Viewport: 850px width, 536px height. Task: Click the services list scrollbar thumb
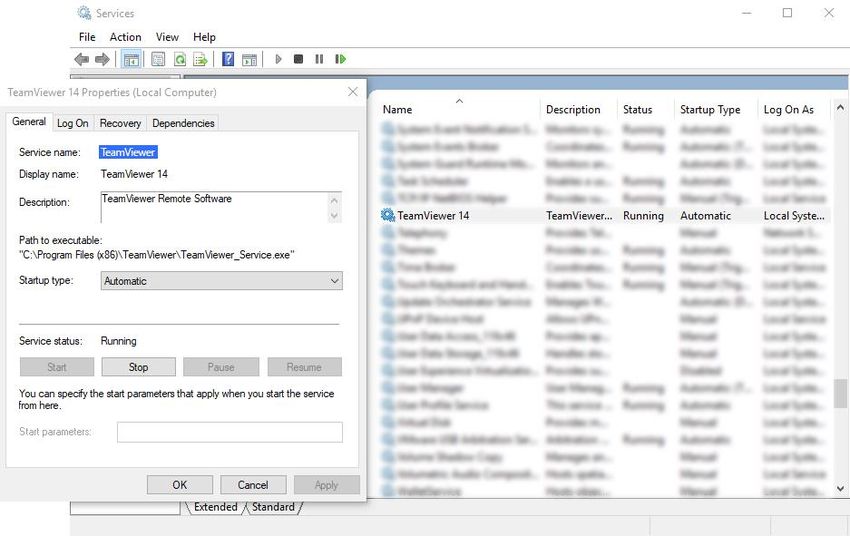coord(840,393)
